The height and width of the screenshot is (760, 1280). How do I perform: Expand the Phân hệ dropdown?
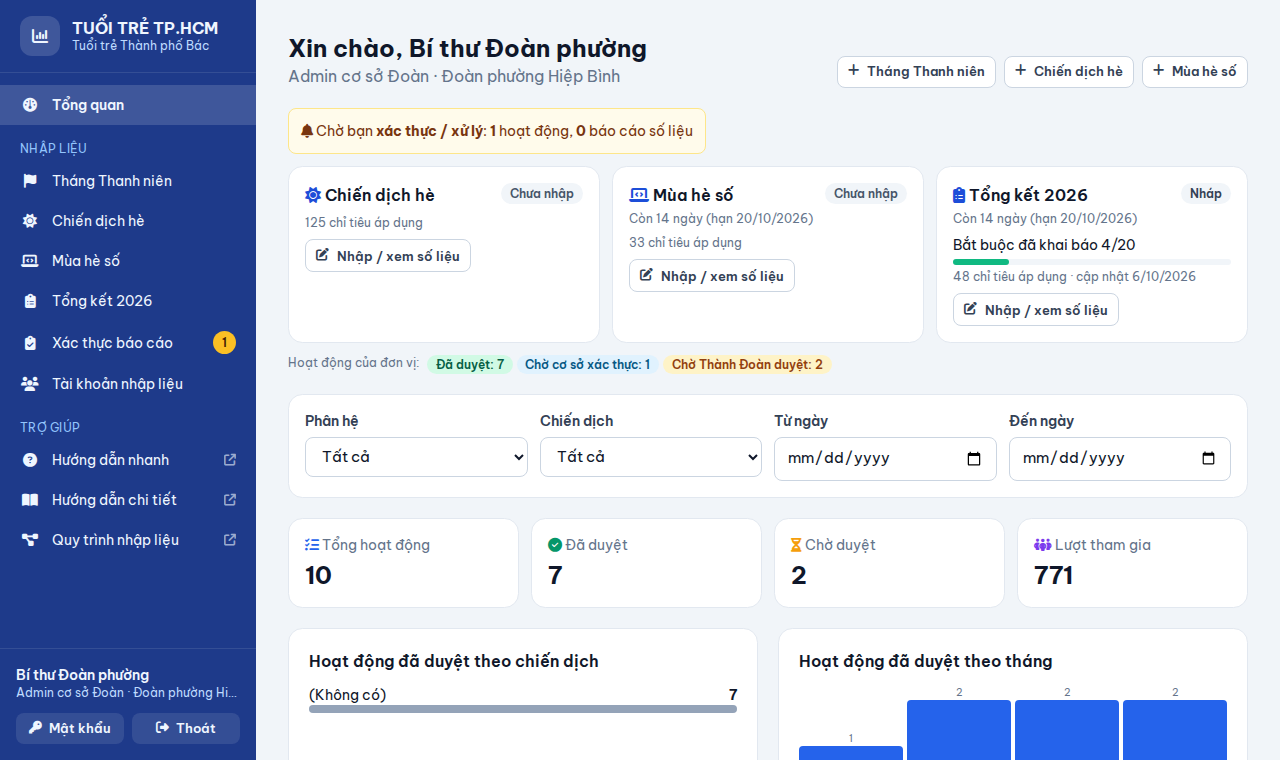[416, 457]
